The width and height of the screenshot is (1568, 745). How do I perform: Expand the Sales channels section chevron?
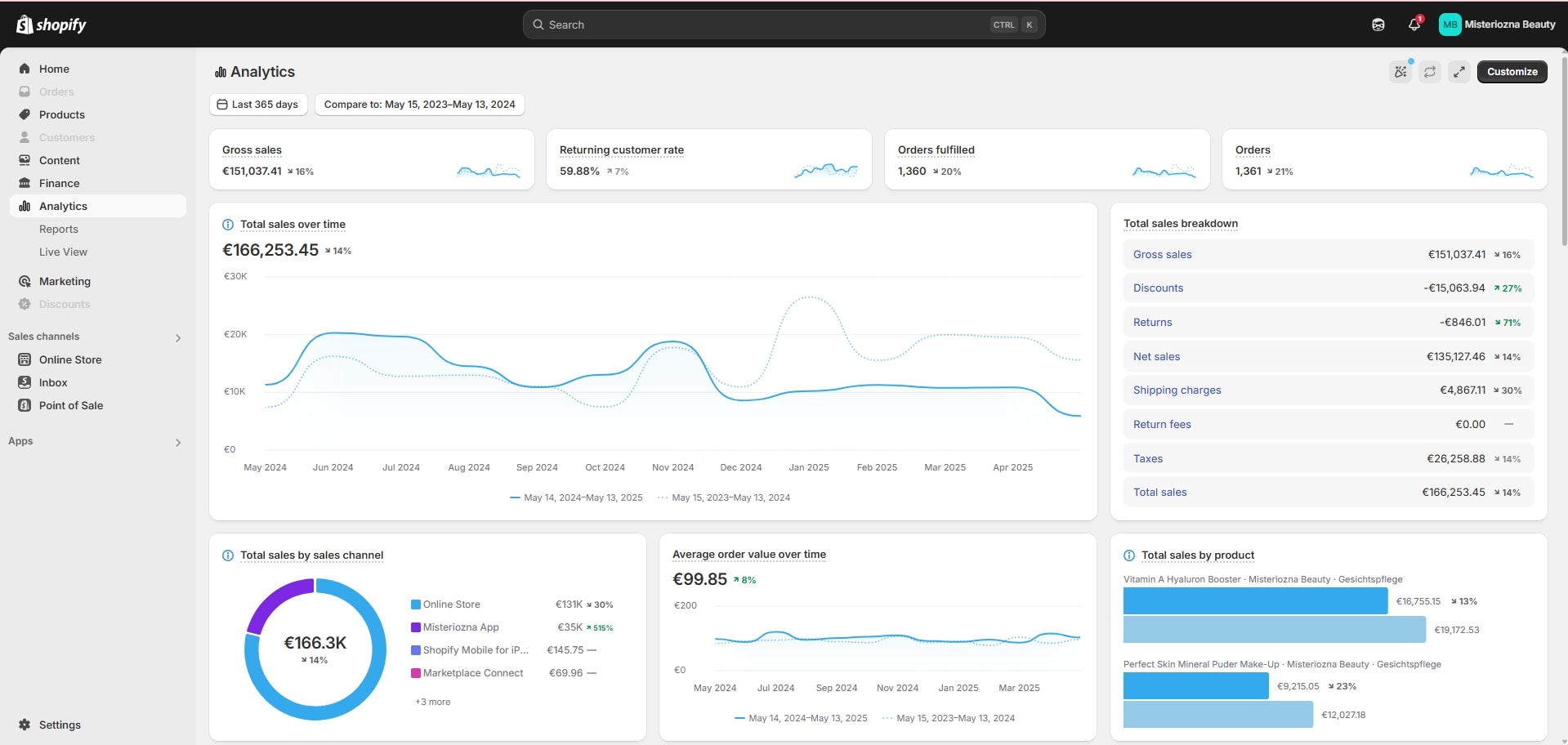(178, 337)
